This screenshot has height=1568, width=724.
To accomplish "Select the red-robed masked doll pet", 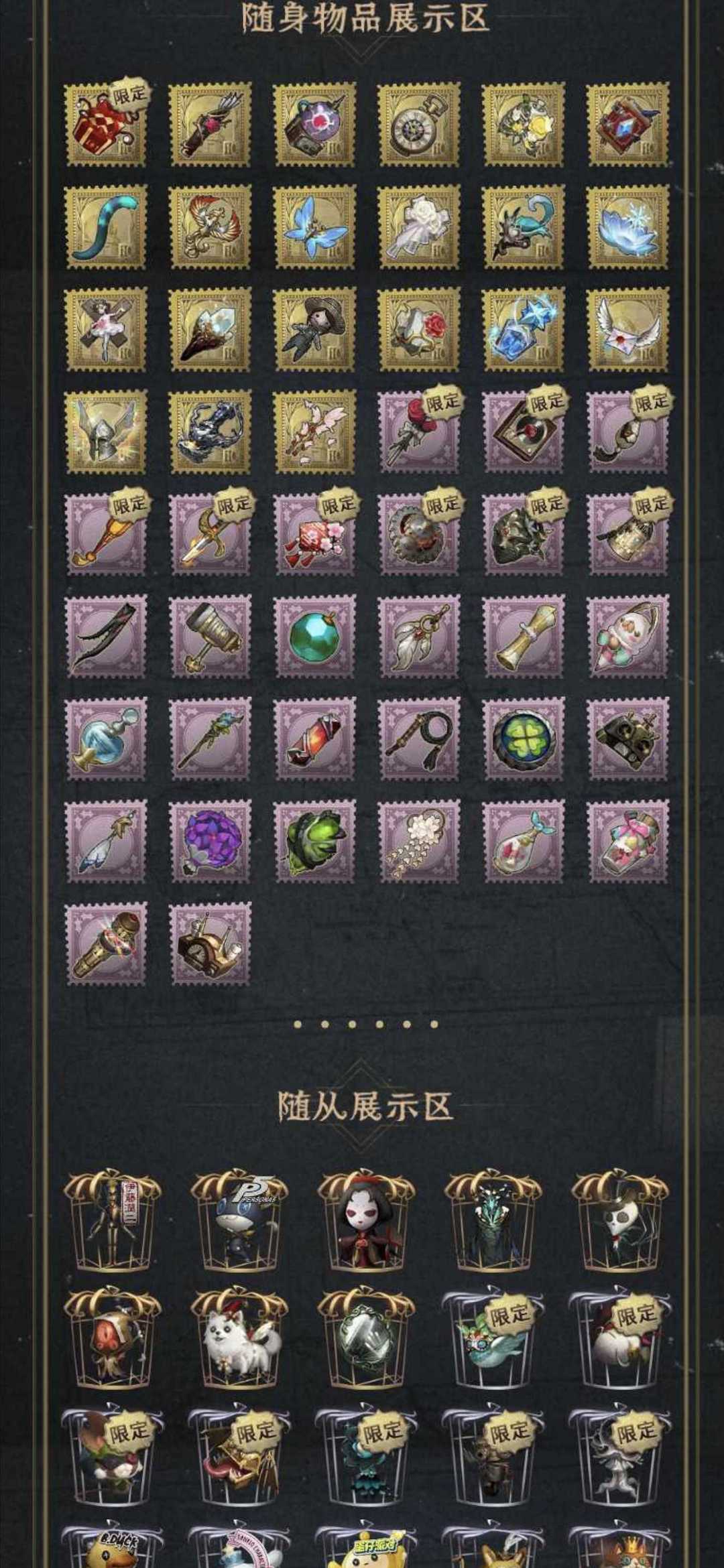I will [366, 1222].
